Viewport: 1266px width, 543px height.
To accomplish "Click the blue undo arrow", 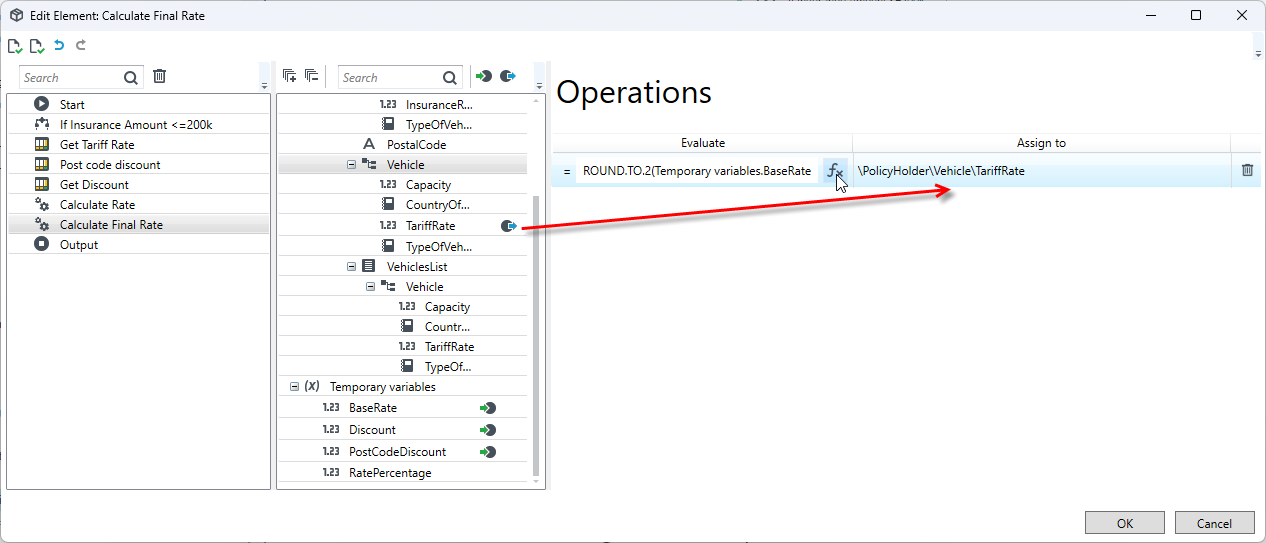I will point(59,45).
